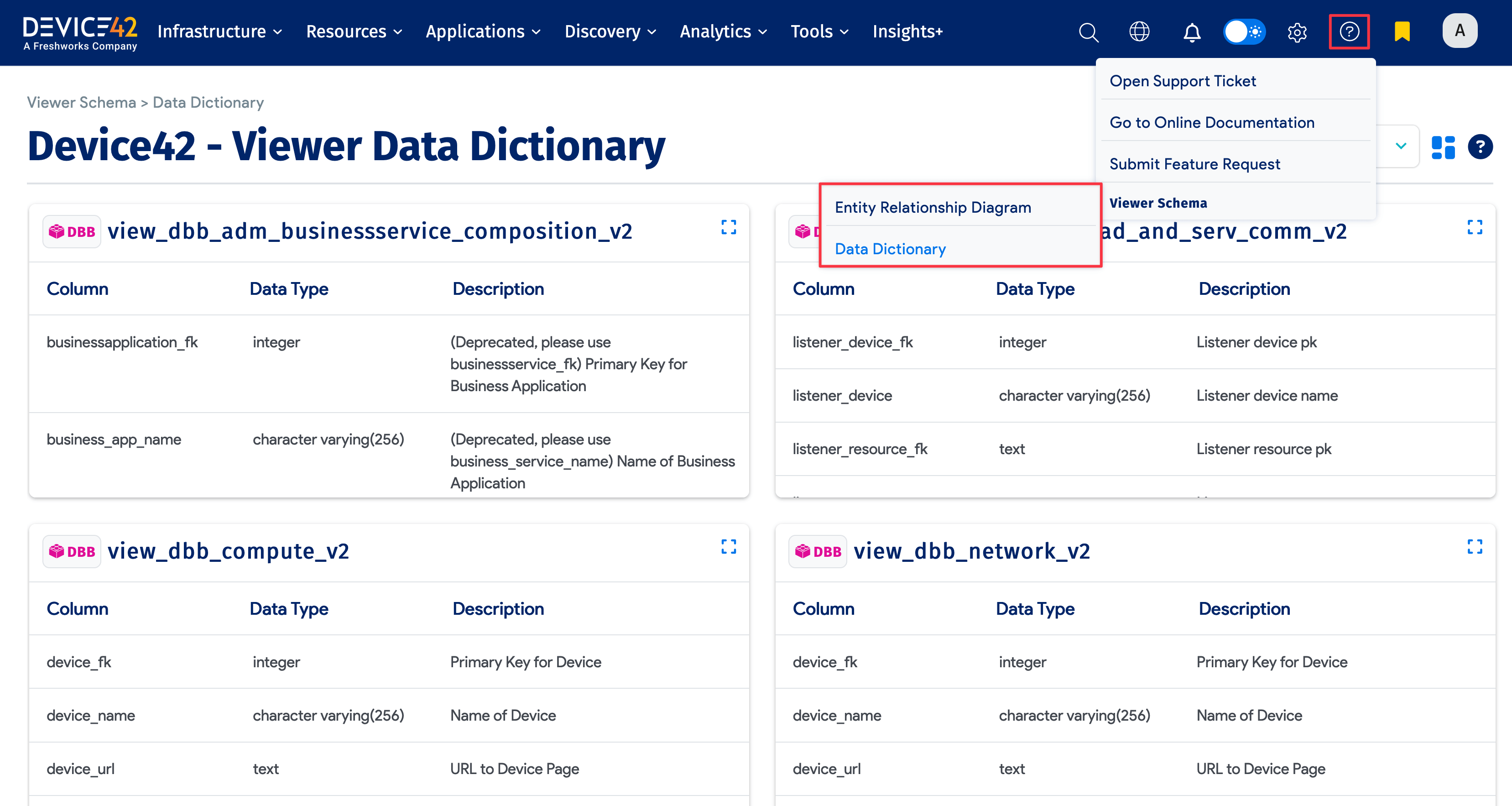Click the DBB icon on view_dbb_compute_v2
The width and height of the screenshot is (1512, 806).
point(71,550)
